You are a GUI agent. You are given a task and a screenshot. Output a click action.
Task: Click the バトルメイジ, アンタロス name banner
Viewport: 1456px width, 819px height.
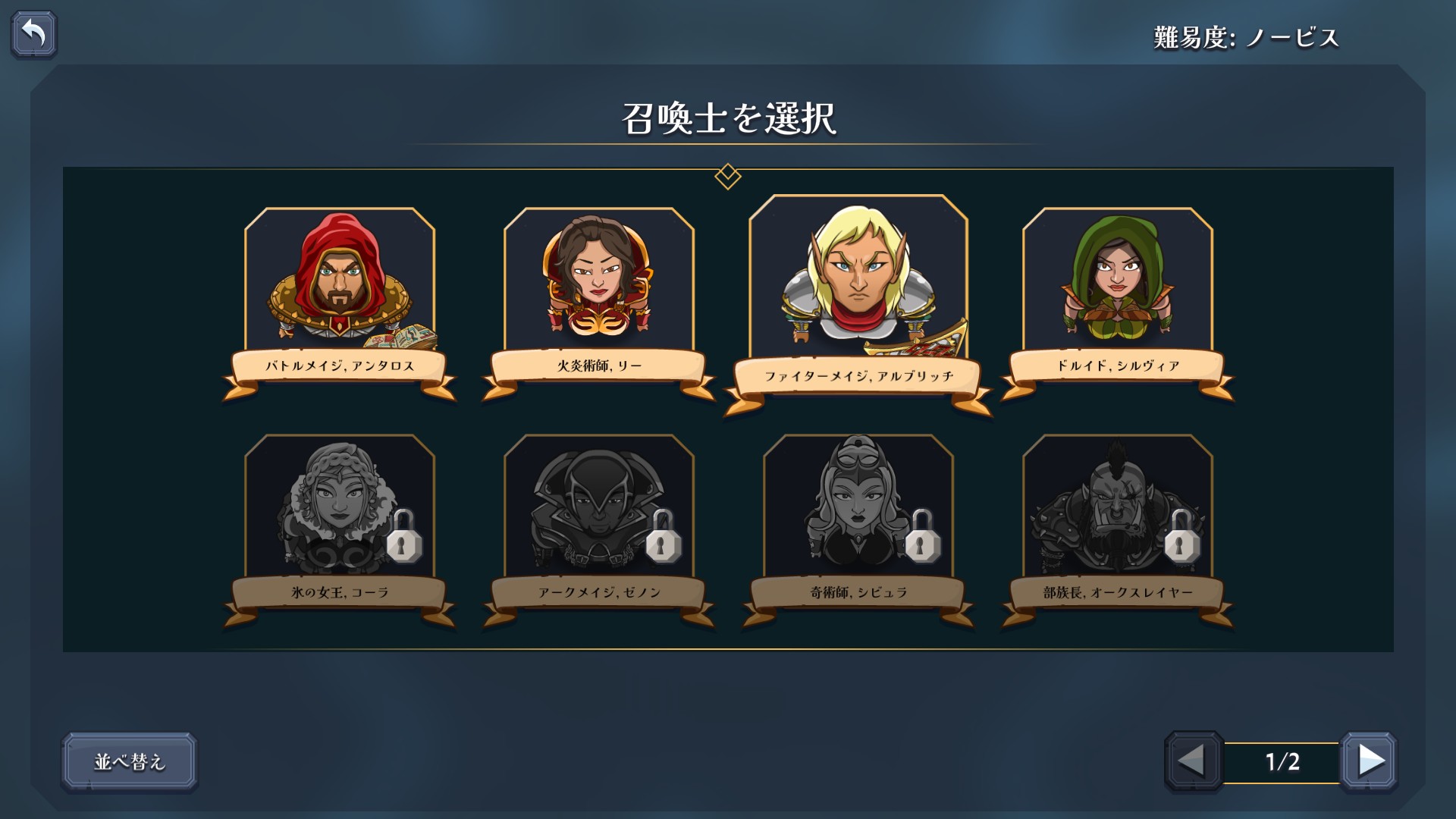tap(340, 366)
